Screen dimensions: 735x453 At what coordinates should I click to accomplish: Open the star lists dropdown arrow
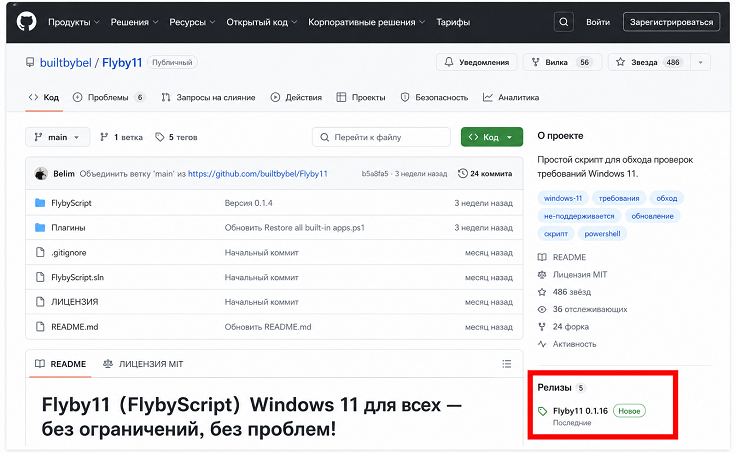click(x=700, y=62)
